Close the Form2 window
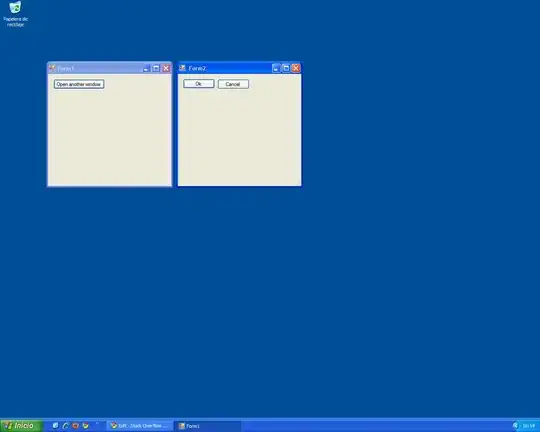The height and width of the screenshot is (432, 540). (296, 69)
